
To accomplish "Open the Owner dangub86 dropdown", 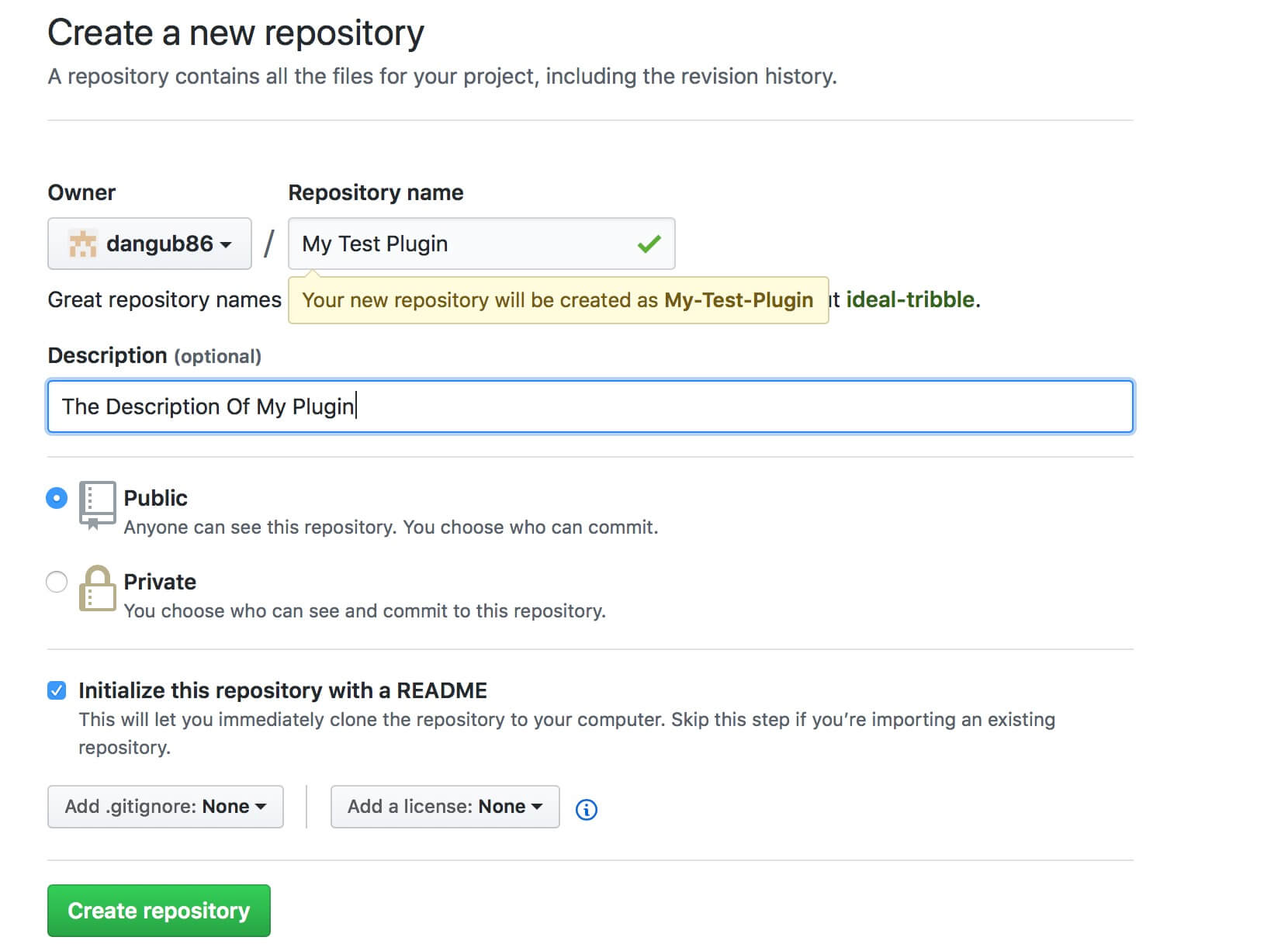I will click(150, 244).
